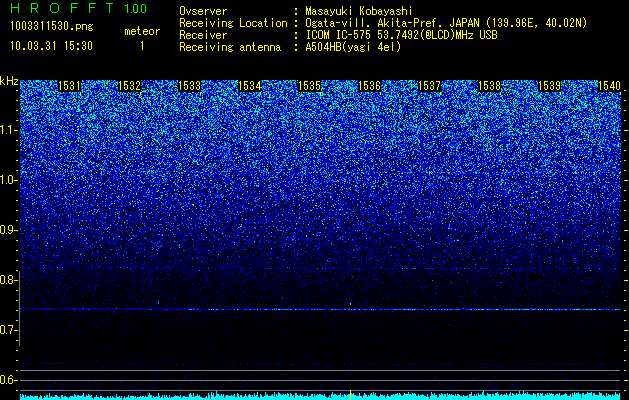Click the 1532 time marker
629x400 pixels.
click(x=130, y=86)
